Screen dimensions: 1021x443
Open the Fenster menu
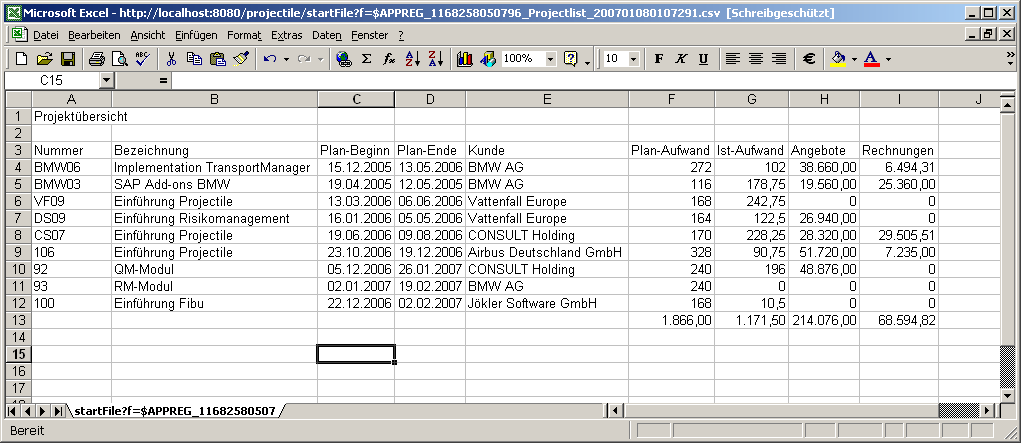click(369, 35)
